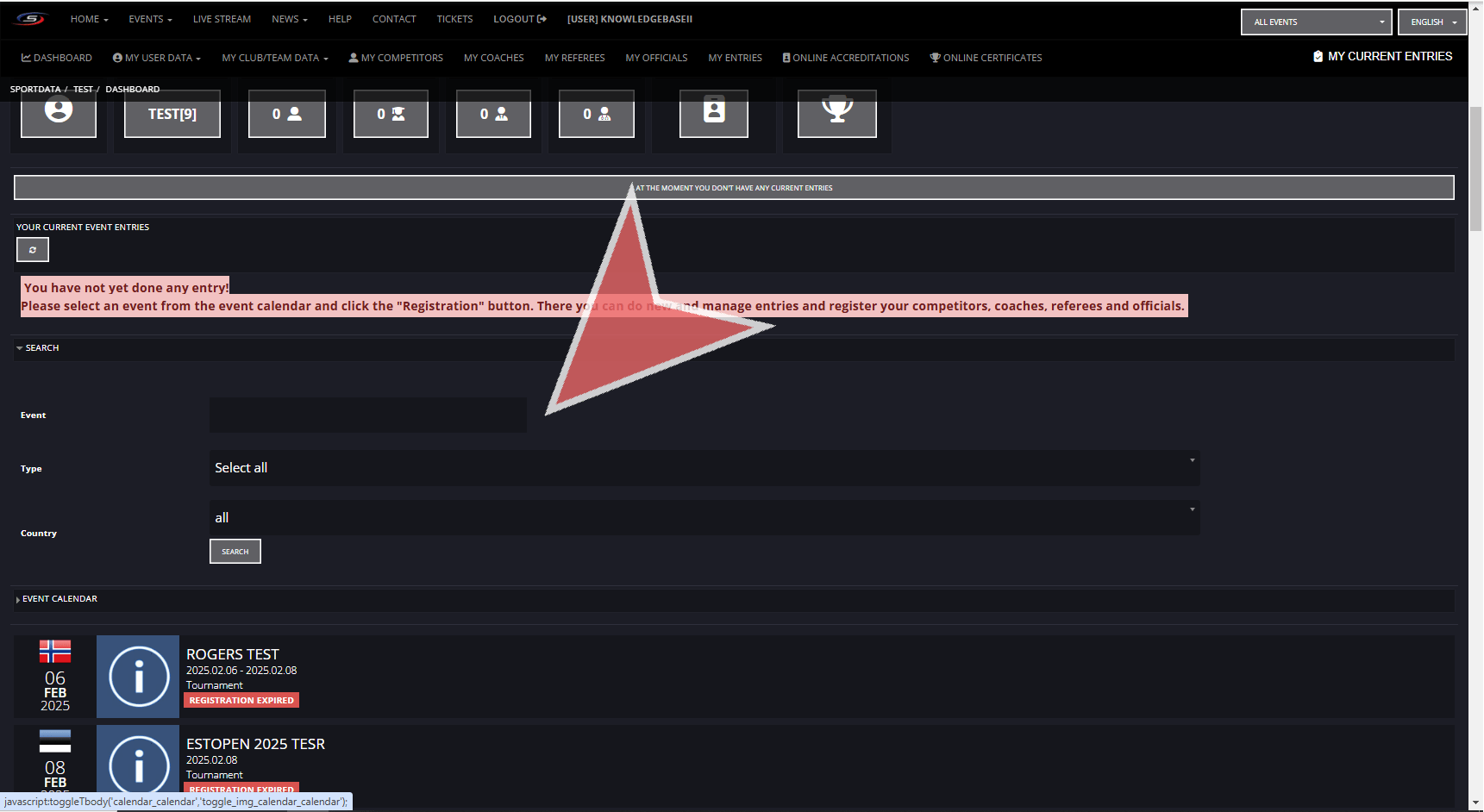The height and width of the screenshot is (812, 1484).
Task: Click into the Event search field
Action: (368, 415)
